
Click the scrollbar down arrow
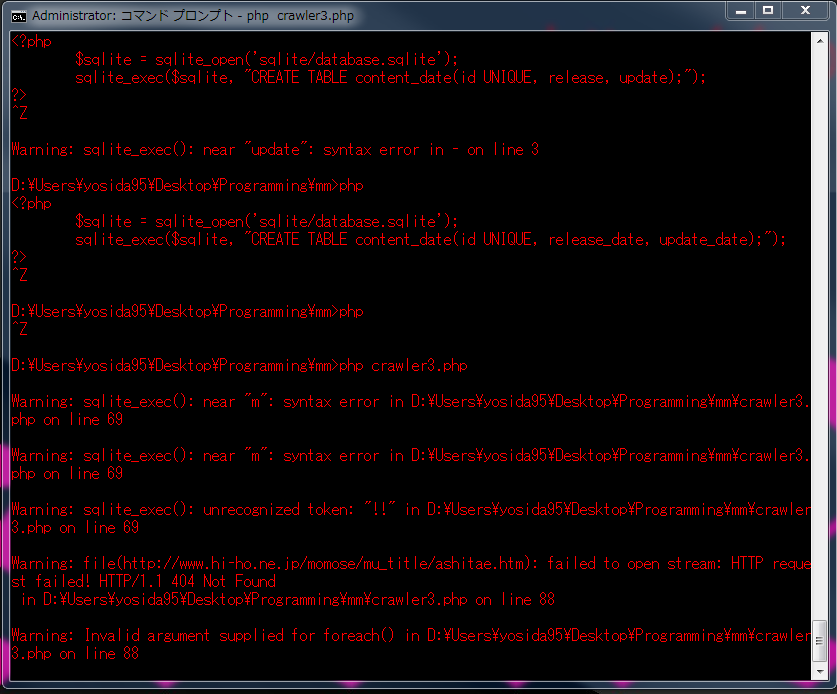(x=820, y=670)
